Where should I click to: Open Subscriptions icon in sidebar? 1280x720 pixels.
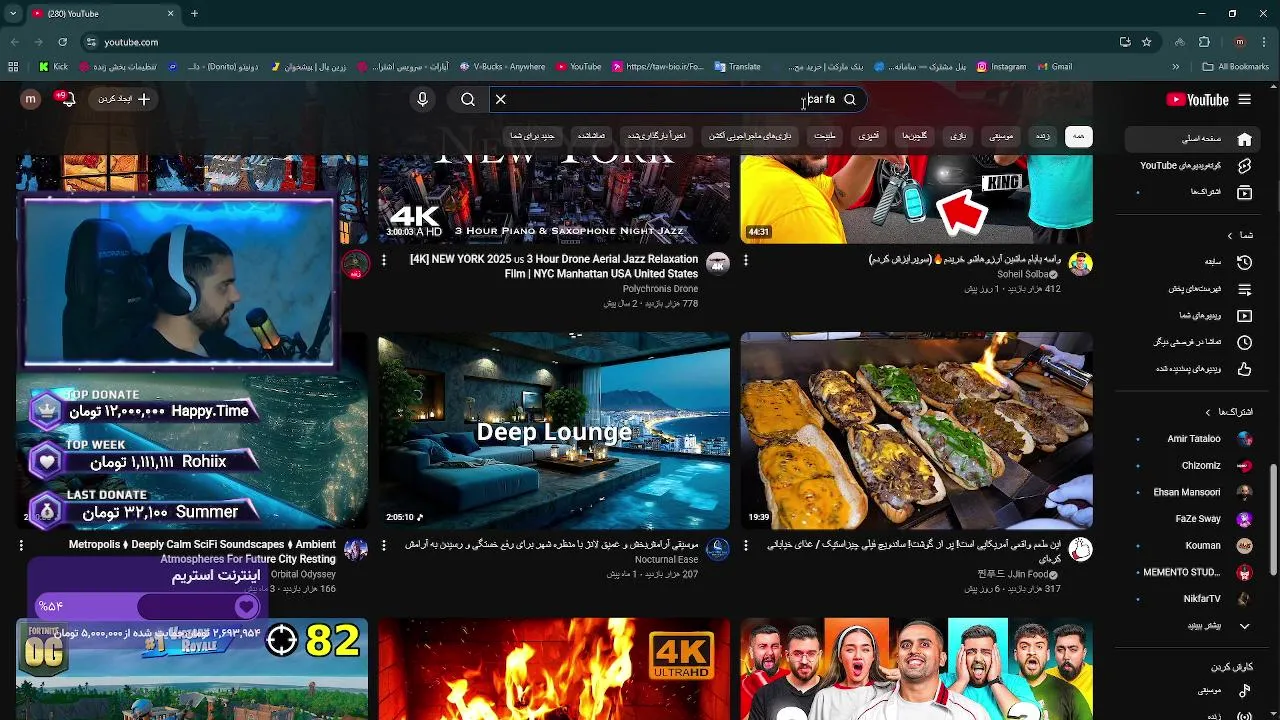click(1244, 191)
